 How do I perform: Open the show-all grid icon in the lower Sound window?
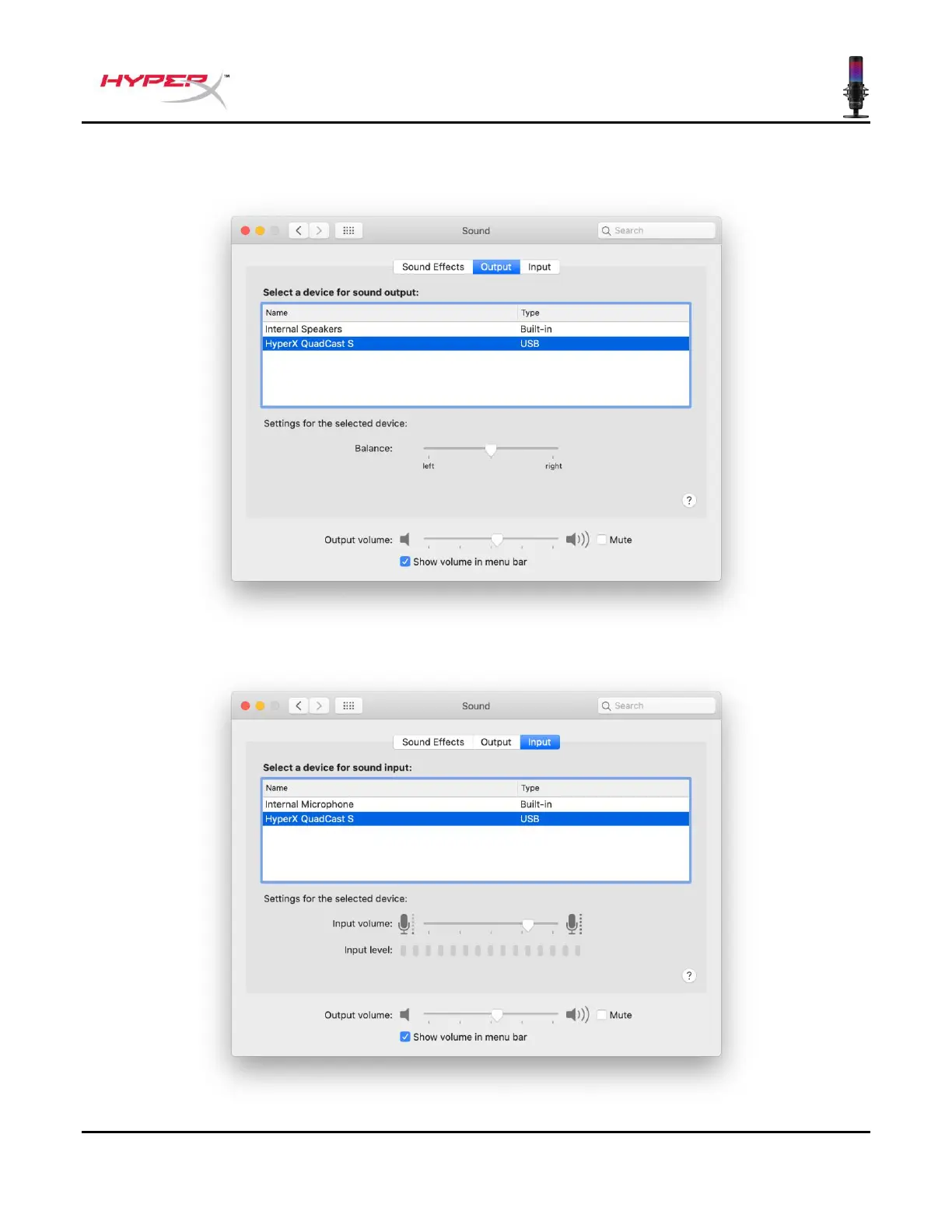[348, 705]
